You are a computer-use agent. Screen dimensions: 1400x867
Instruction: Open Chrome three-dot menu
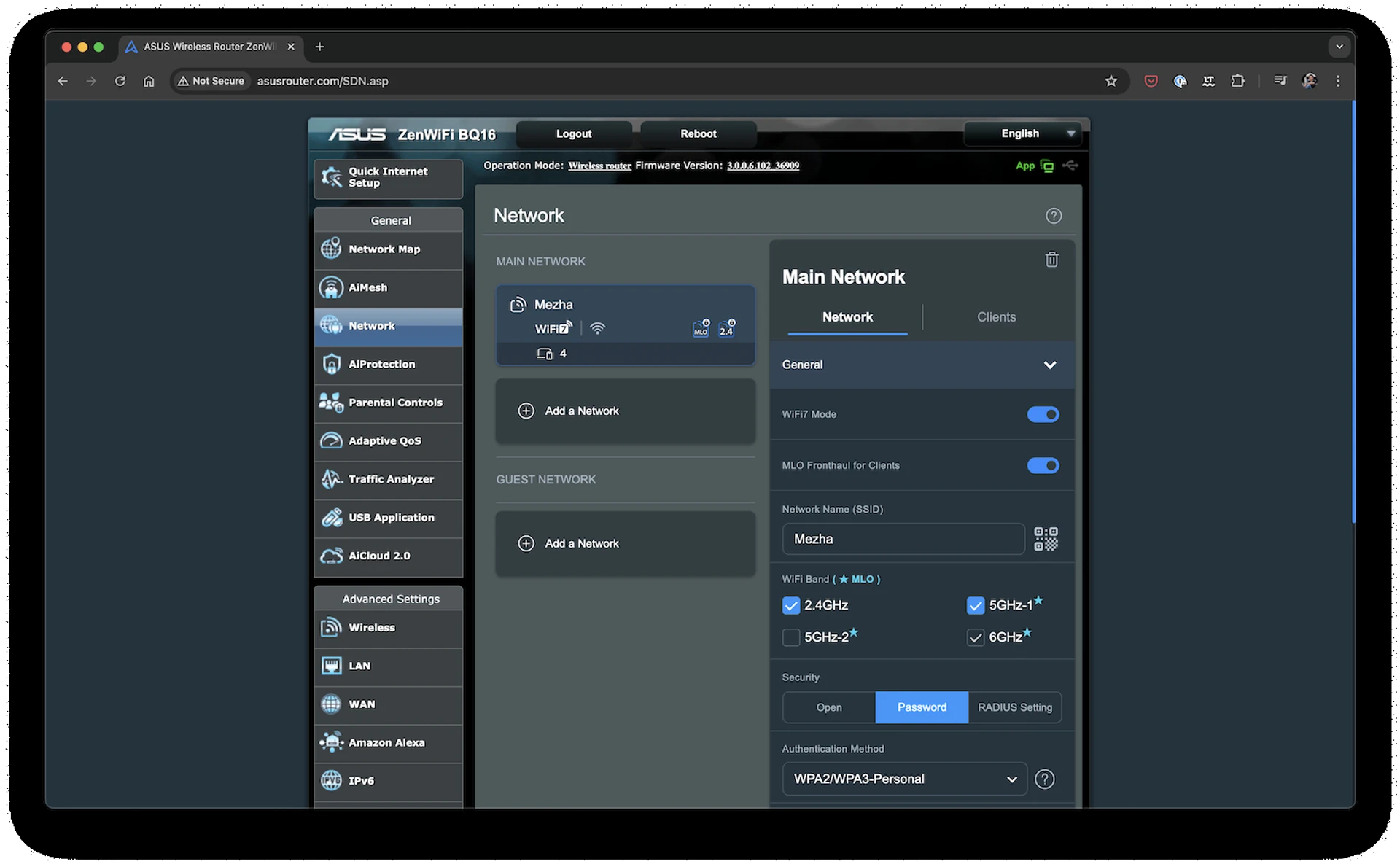coord(1337,81)
